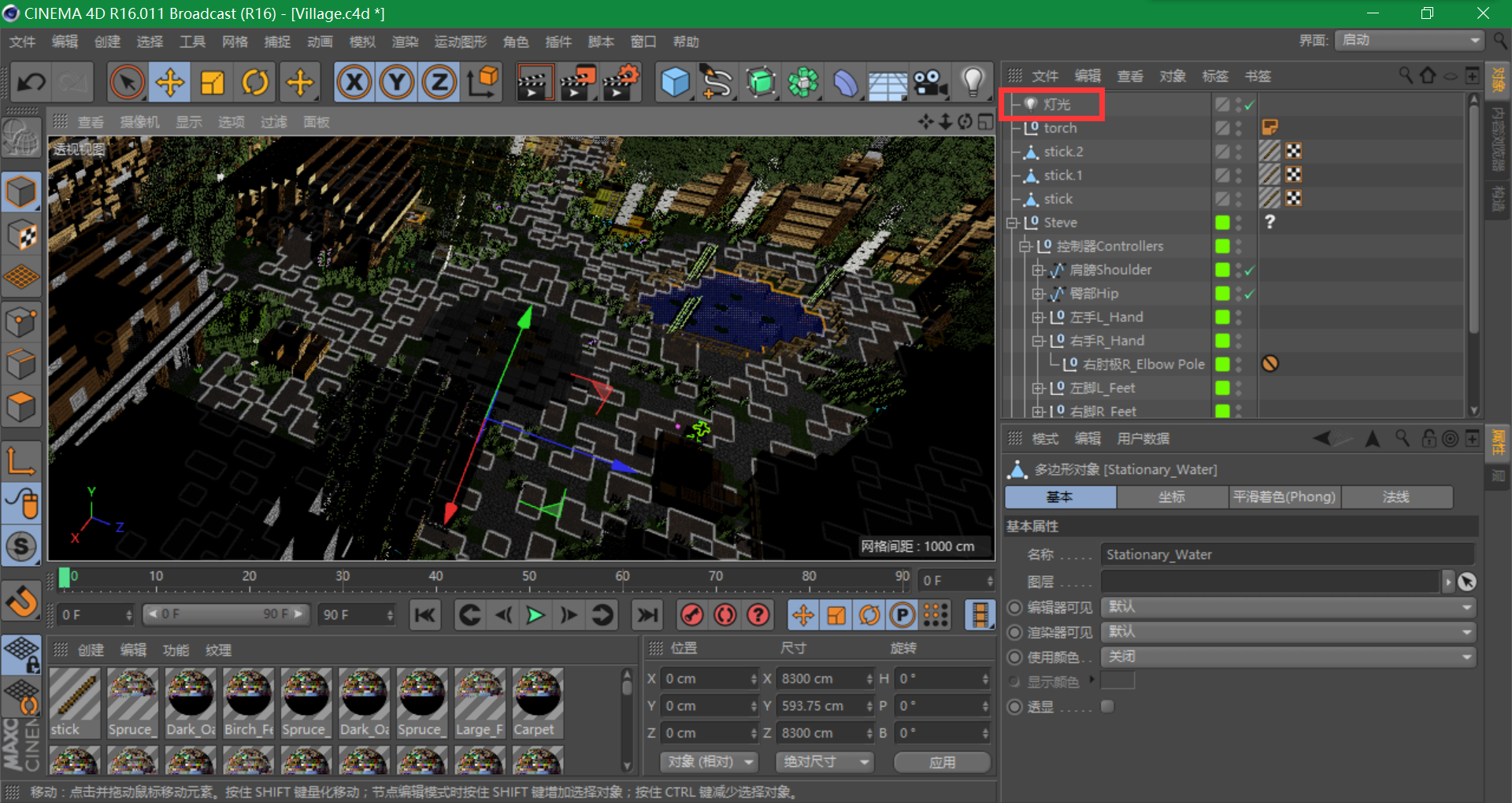Viewport: 1512px width, 803px height.
Task: Toggle enable checkmark for 灯光
Action: (1250, 104)
